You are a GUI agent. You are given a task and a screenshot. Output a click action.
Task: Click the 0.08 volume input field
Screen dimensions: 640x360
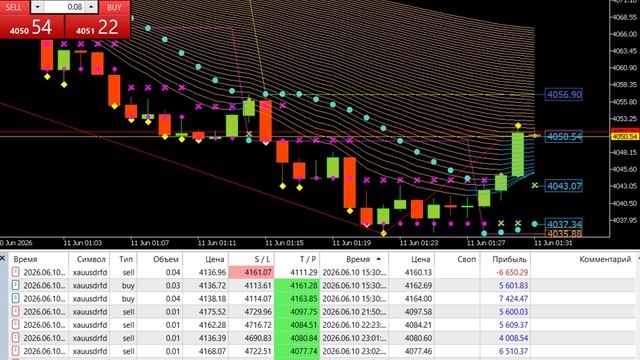click(64, 7)
